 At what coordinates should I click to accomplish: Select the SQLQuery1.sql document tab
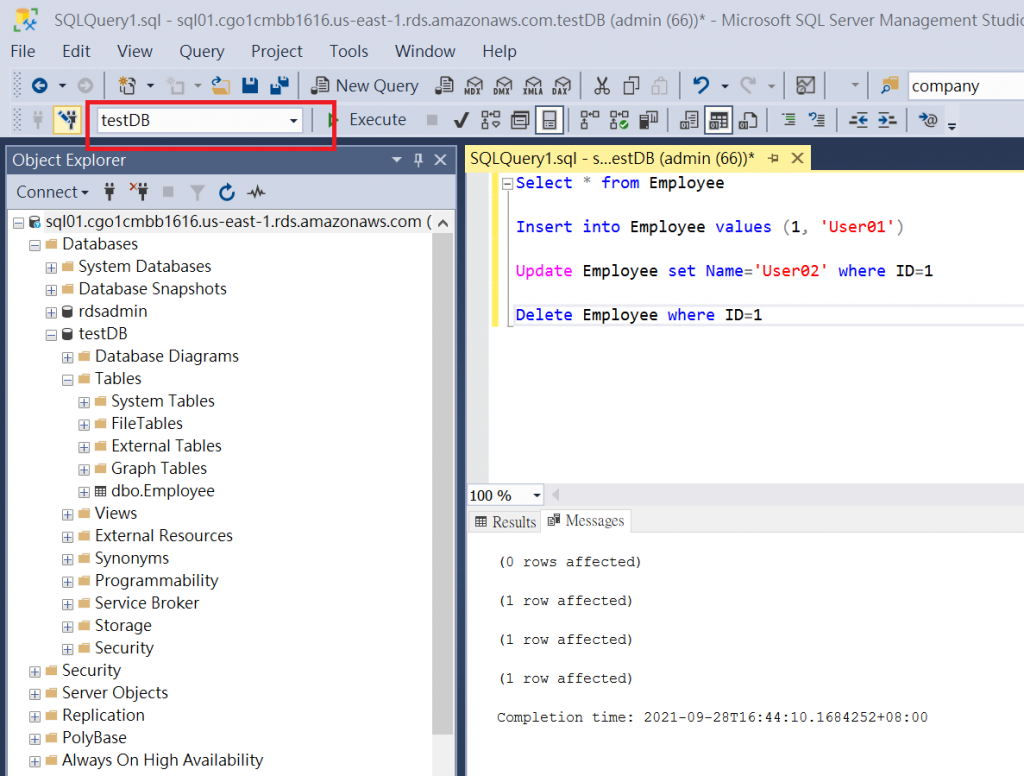click(612, 159)
